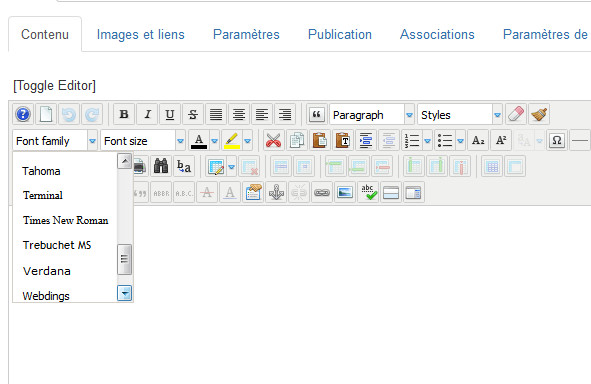Click the insert image icon
Screen dimensions: 591x384
(345, 193)
